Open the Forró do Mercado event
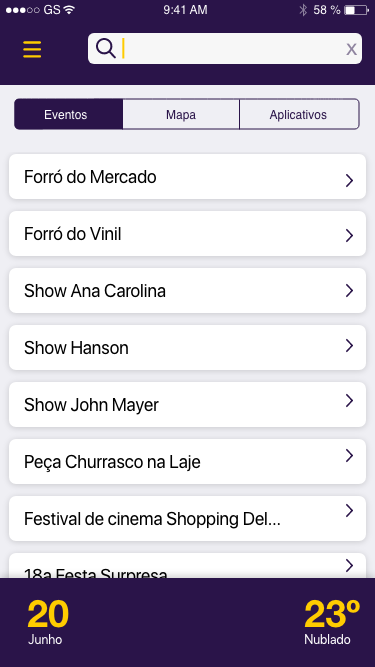Image resolution: width=375 pixels, height=667 pixels. 188,177
